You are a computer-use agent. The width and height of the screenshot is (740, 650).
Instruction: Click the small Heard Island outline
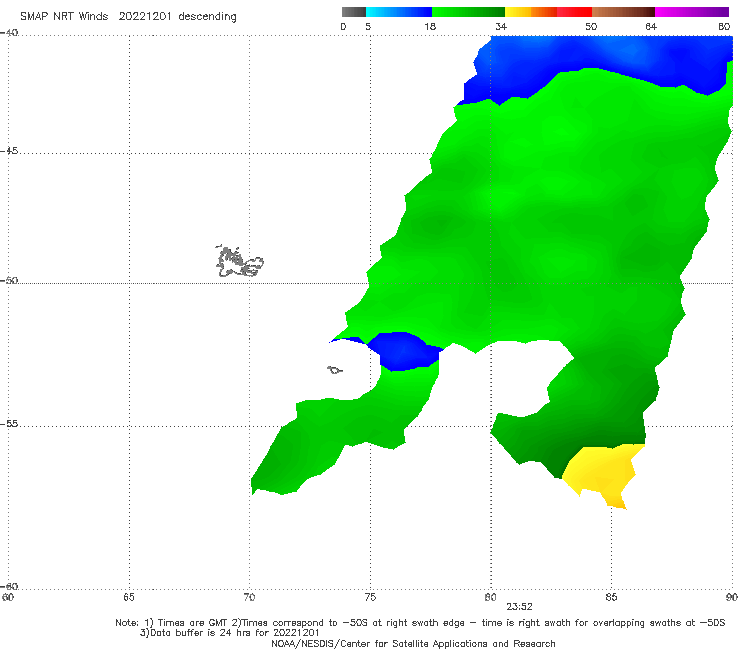point(335,370)
